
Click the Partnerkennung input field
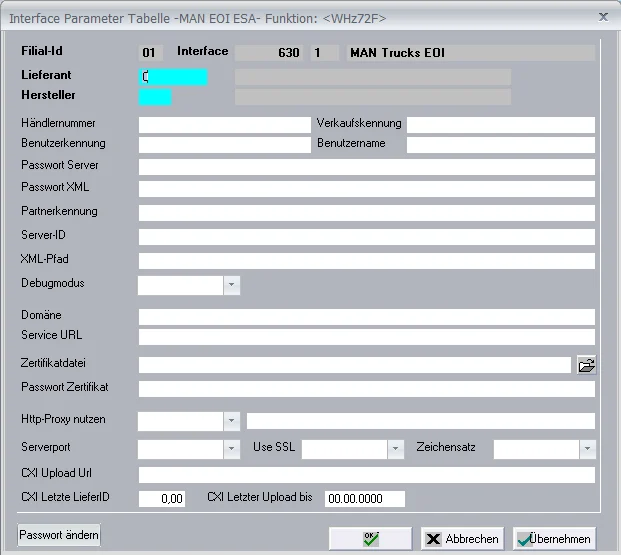pos(367,213)
